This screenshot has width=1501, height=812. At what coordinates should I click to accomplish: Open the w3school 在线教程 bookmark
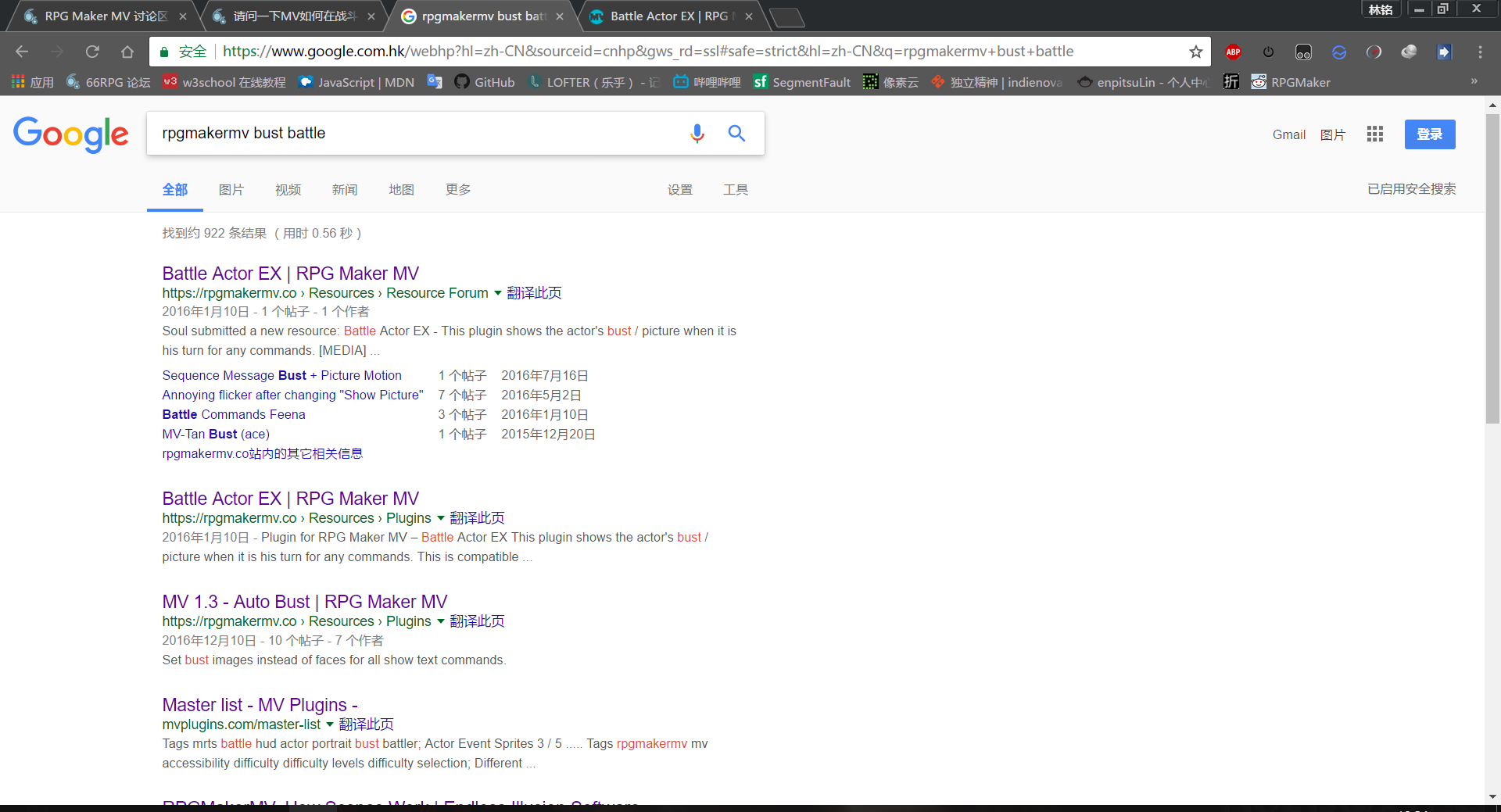(224, 82)
